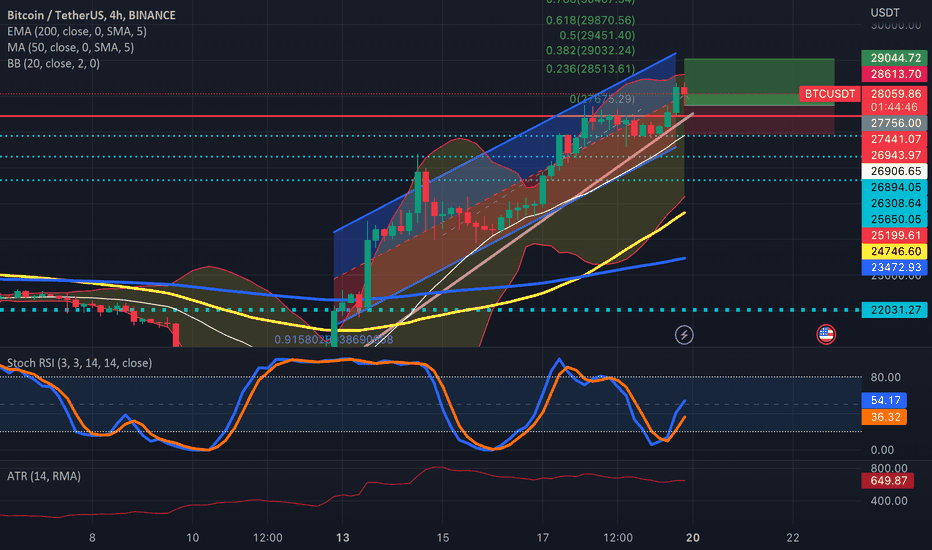Click the 26906.65 white price label
Screen dimensions: 932x550
click(x=895, y=171)
